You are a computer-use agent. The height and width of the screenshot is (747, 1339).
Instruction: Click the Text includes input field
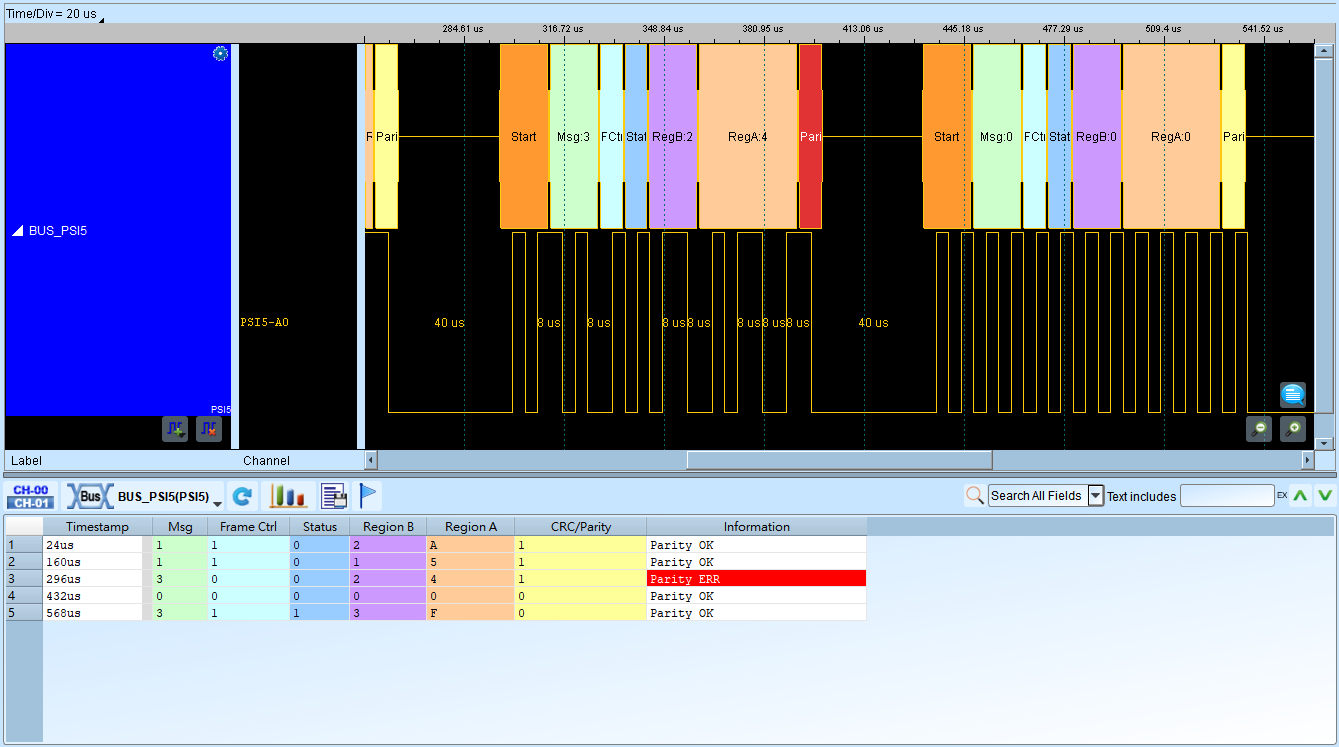click(1227, 496)
